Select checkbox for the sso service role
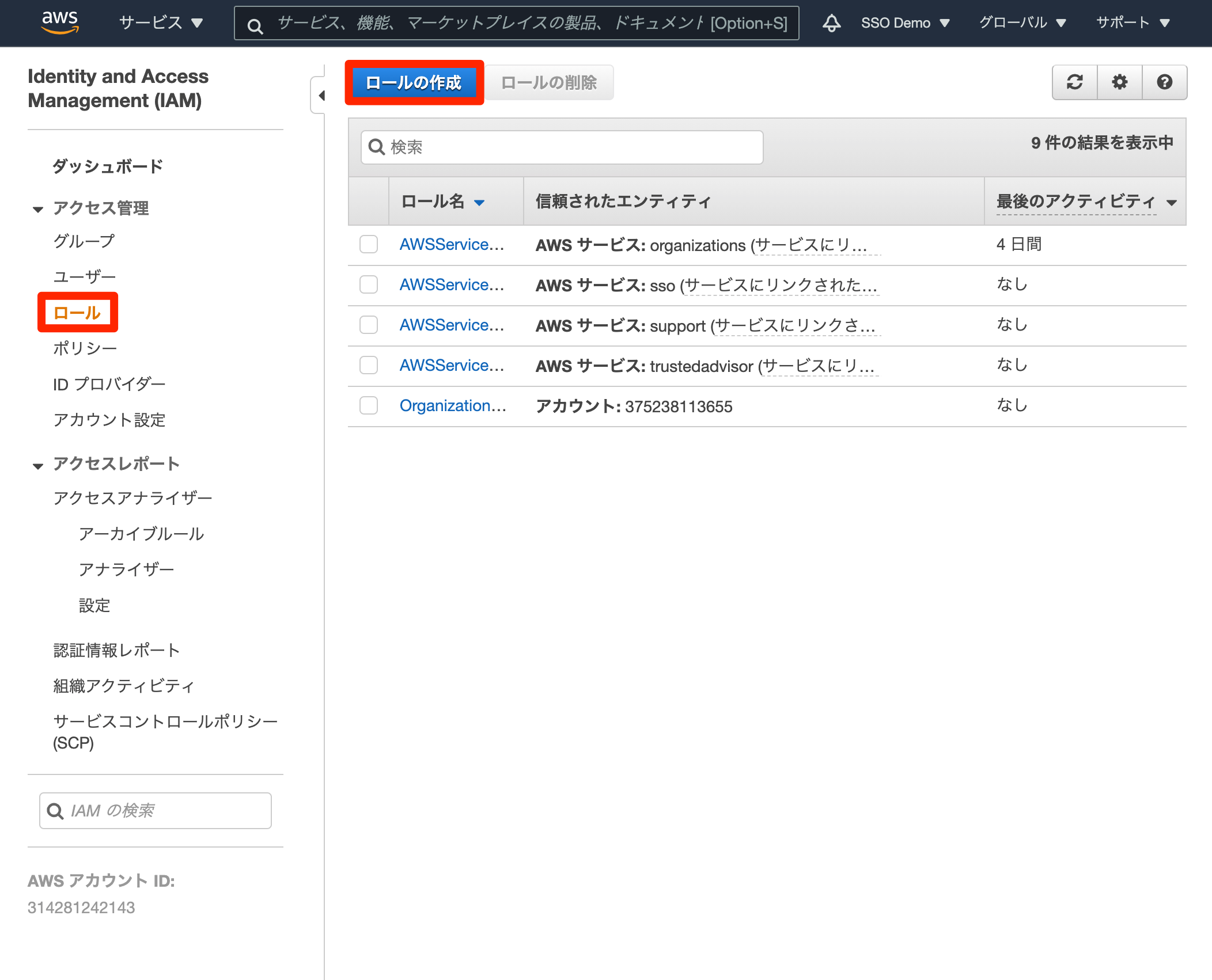This screenshot has width=1212, height=980. pos(369,284)
